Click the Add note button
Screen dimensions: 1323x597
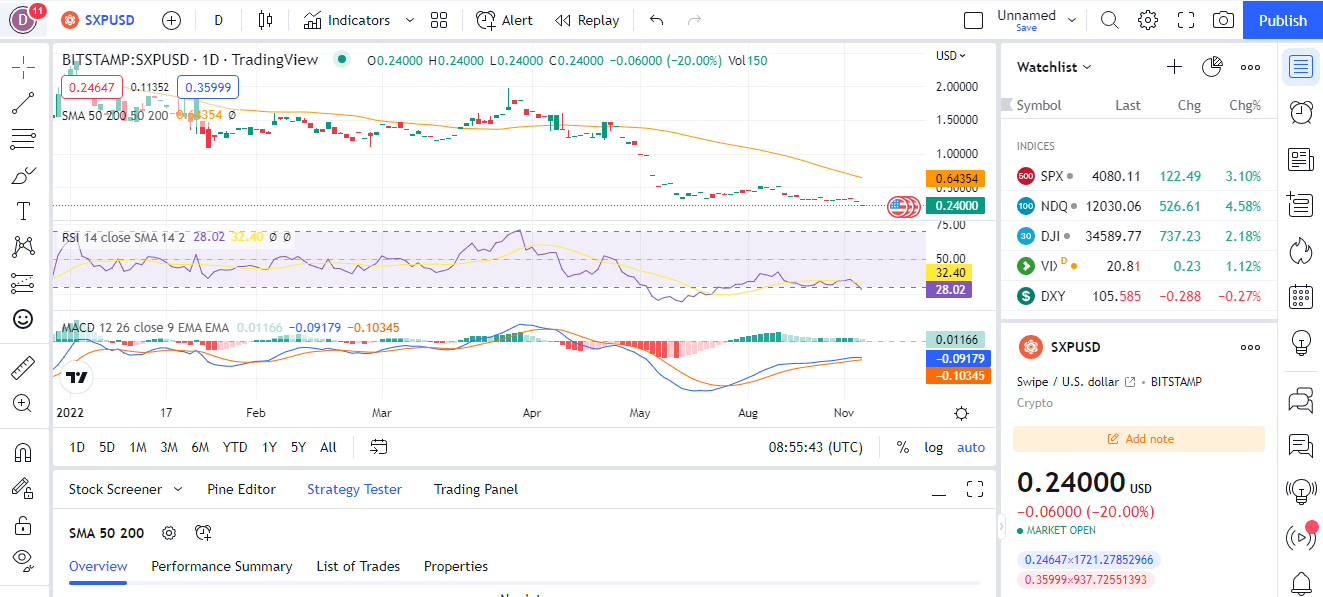[1139, 439]
